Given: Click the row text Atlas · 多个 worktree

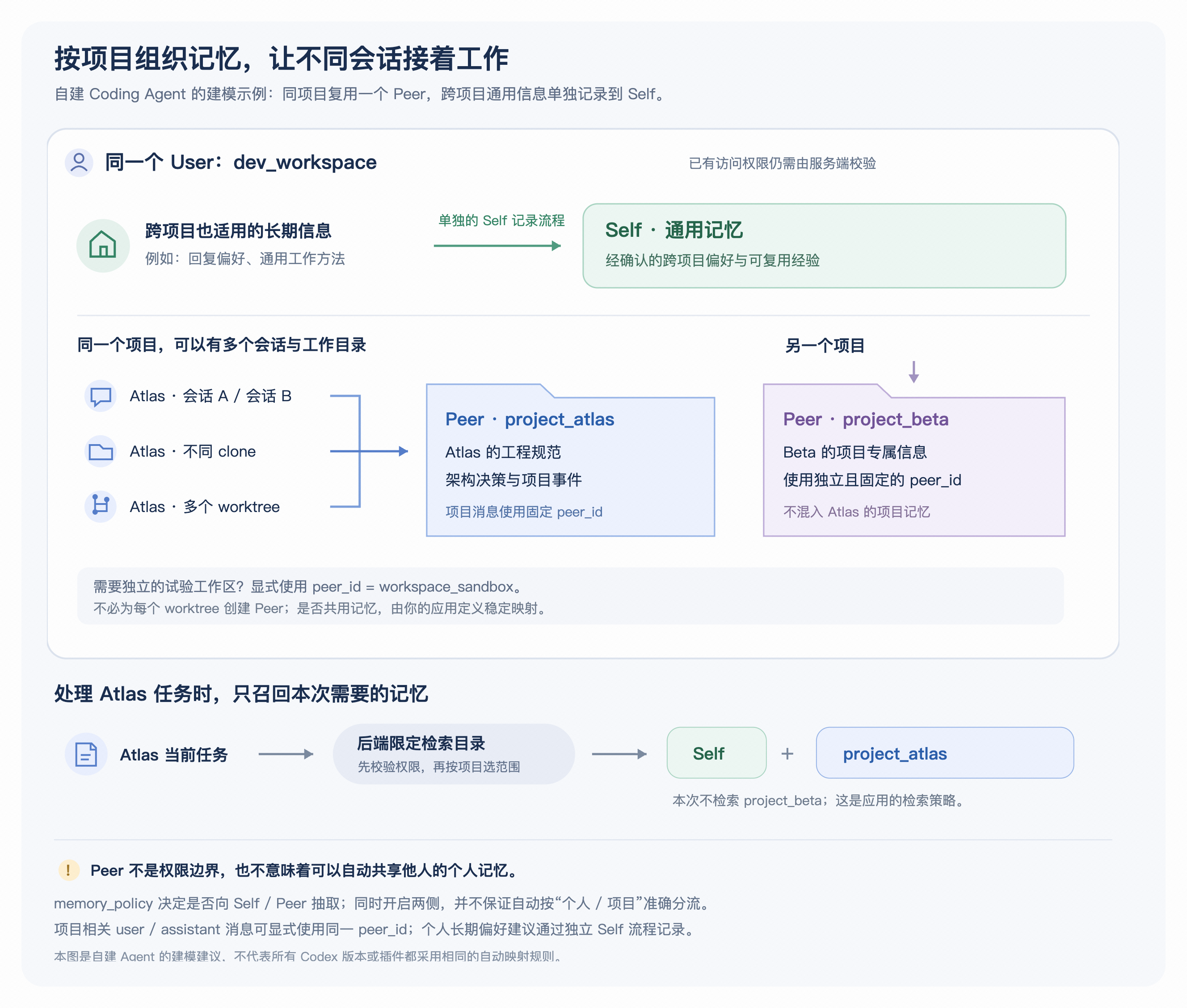Looking at the screenshot, I should click(205, 507).
